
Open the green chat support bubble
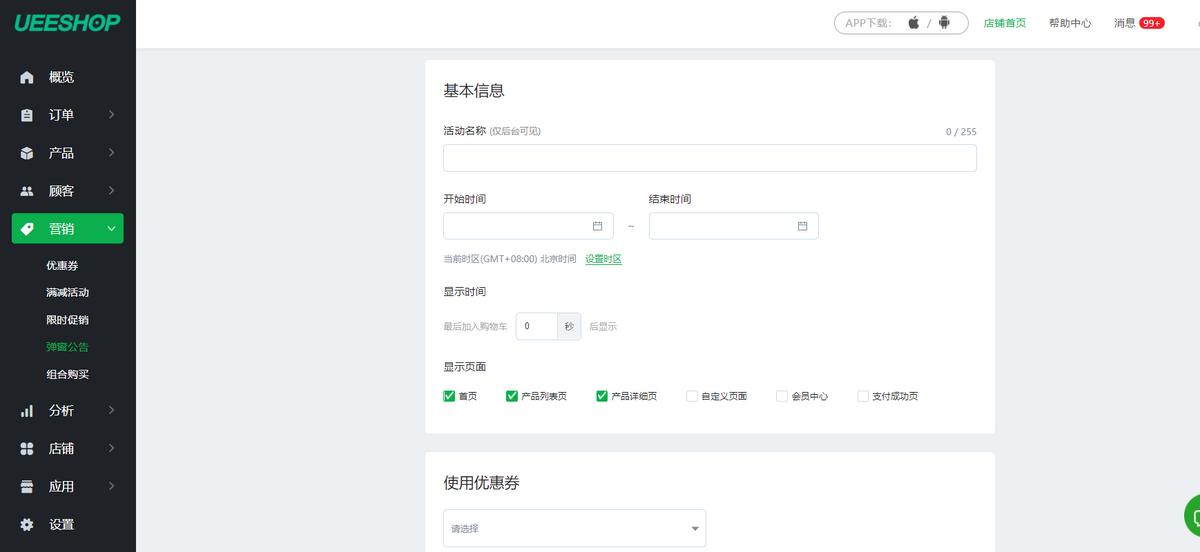pyautogui.click(x=1192, y=517)
